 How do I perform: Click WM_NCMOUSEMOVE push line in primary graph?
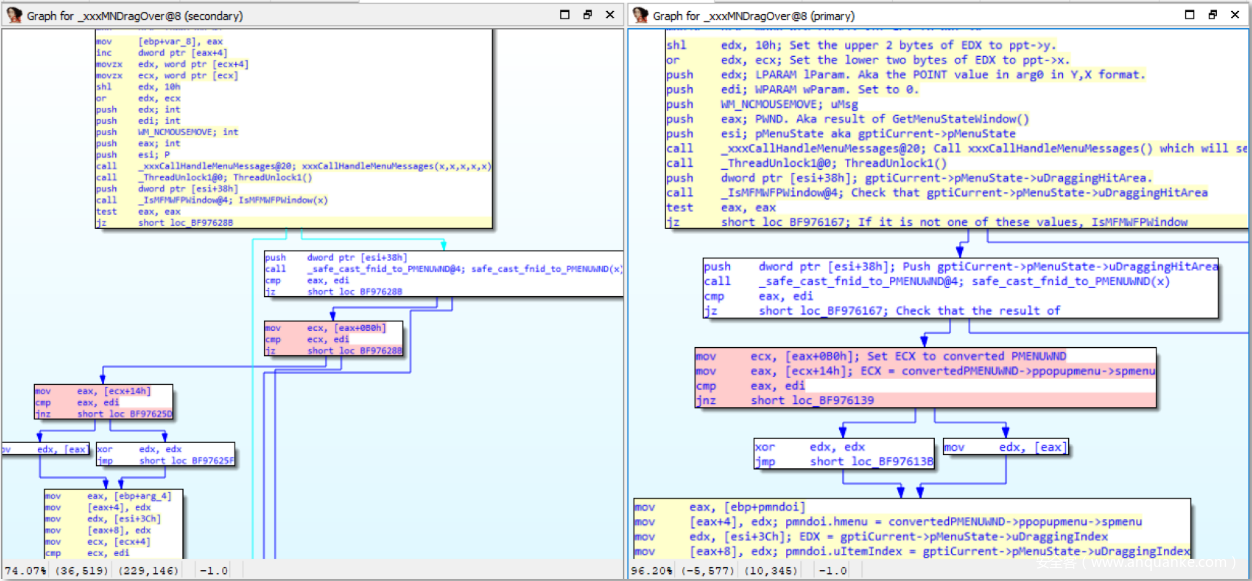(x=760, y=104)
